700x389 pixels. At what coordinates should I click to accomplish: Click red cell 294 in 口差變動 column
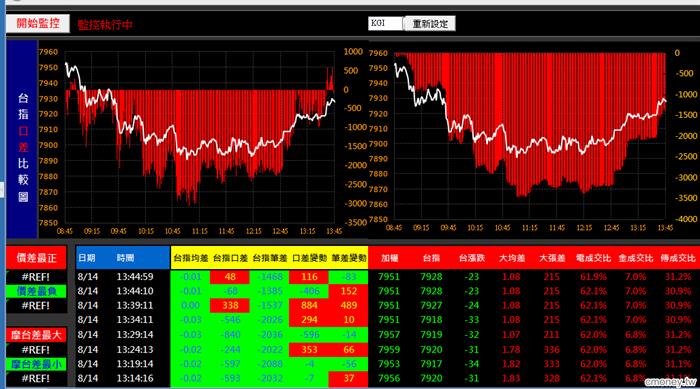309,320
